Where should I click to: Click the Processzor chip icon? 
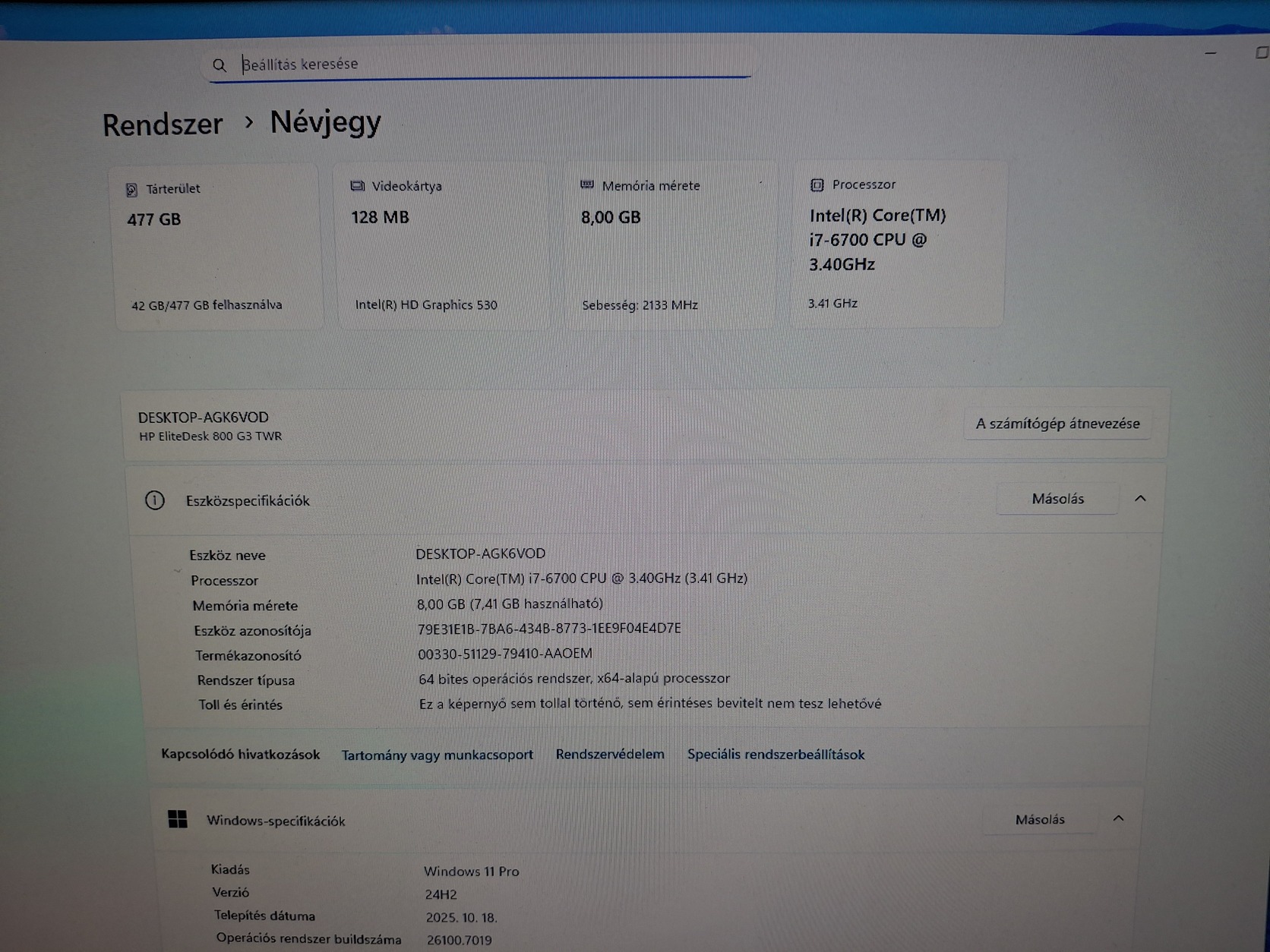click(x=817, y=184)
